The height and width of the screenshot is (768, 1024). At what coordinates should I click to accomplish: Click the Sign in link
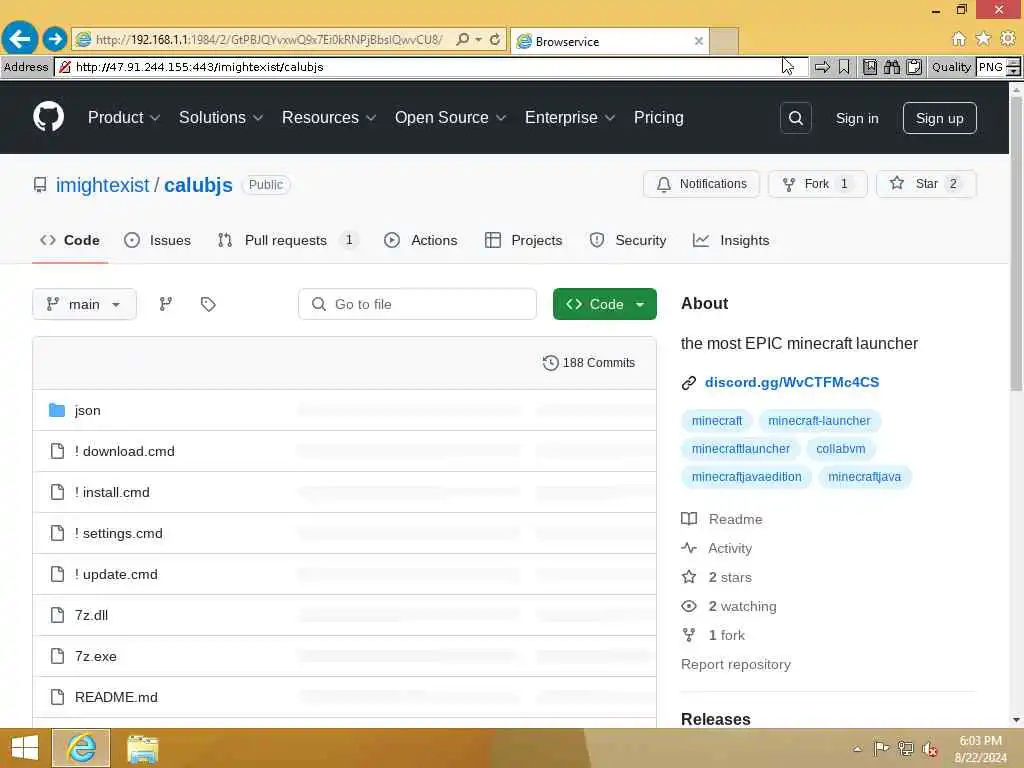[857, 118]
